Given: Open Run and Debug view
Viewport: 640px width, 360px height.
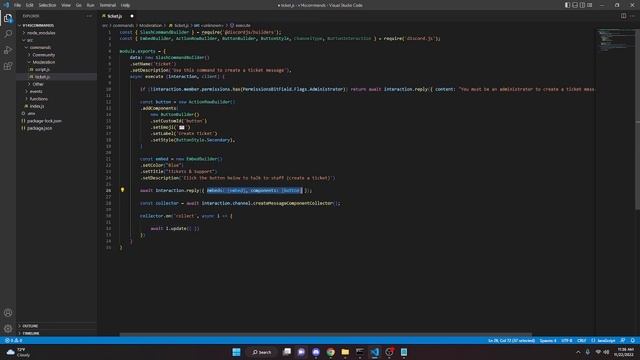Looking at the screenshot, I should [8, 50].
